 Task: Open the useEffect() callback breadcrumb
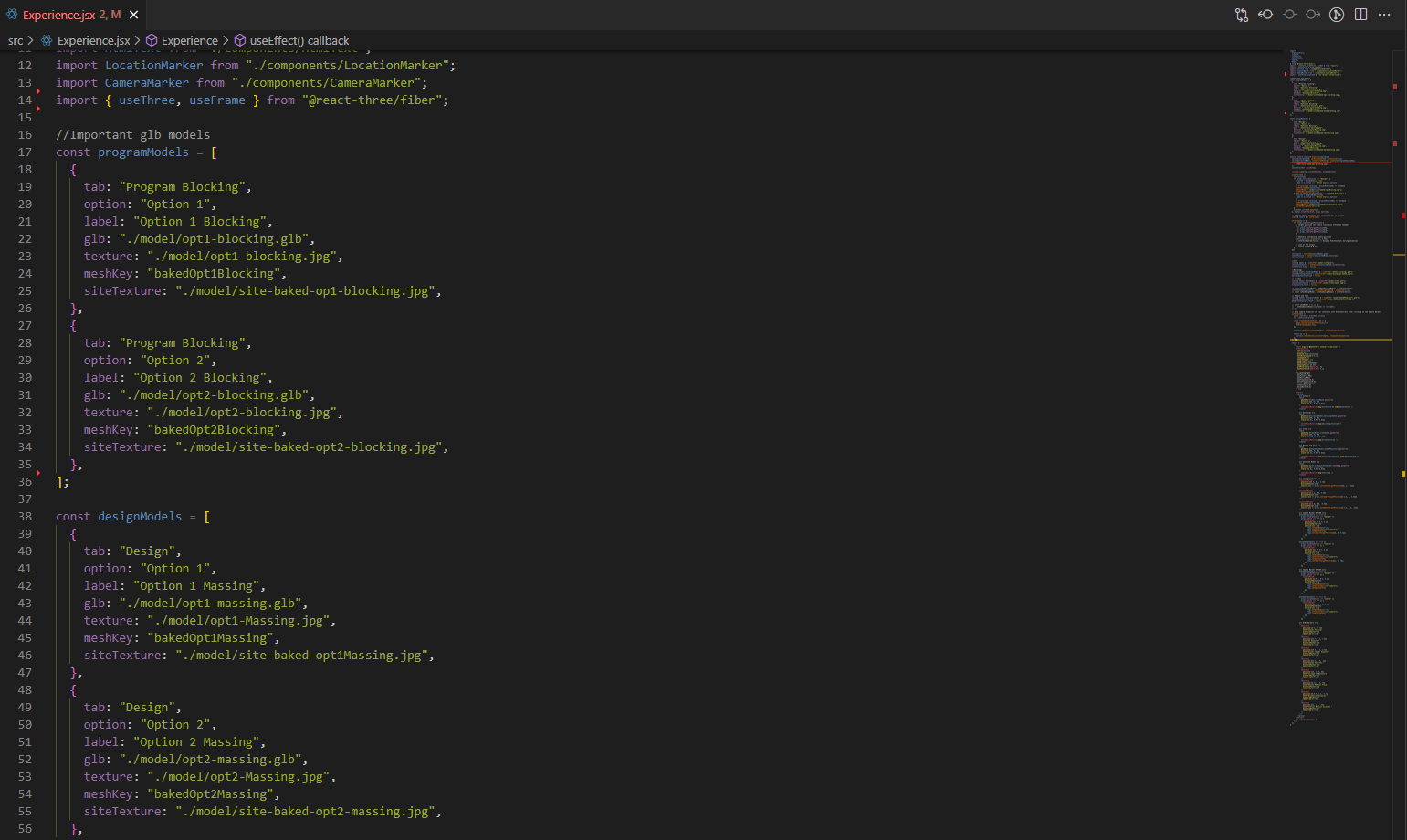pos(299,40)
